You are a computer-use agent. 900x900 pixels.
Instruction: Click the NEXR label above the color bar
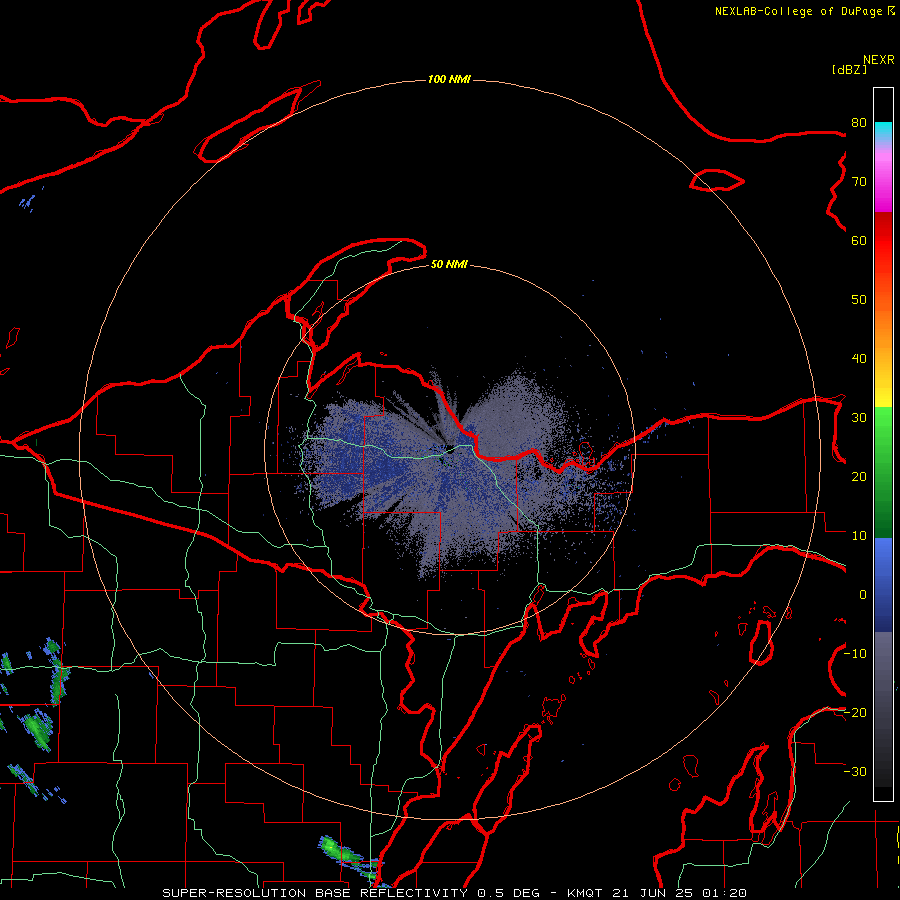[x=878, y=60]
